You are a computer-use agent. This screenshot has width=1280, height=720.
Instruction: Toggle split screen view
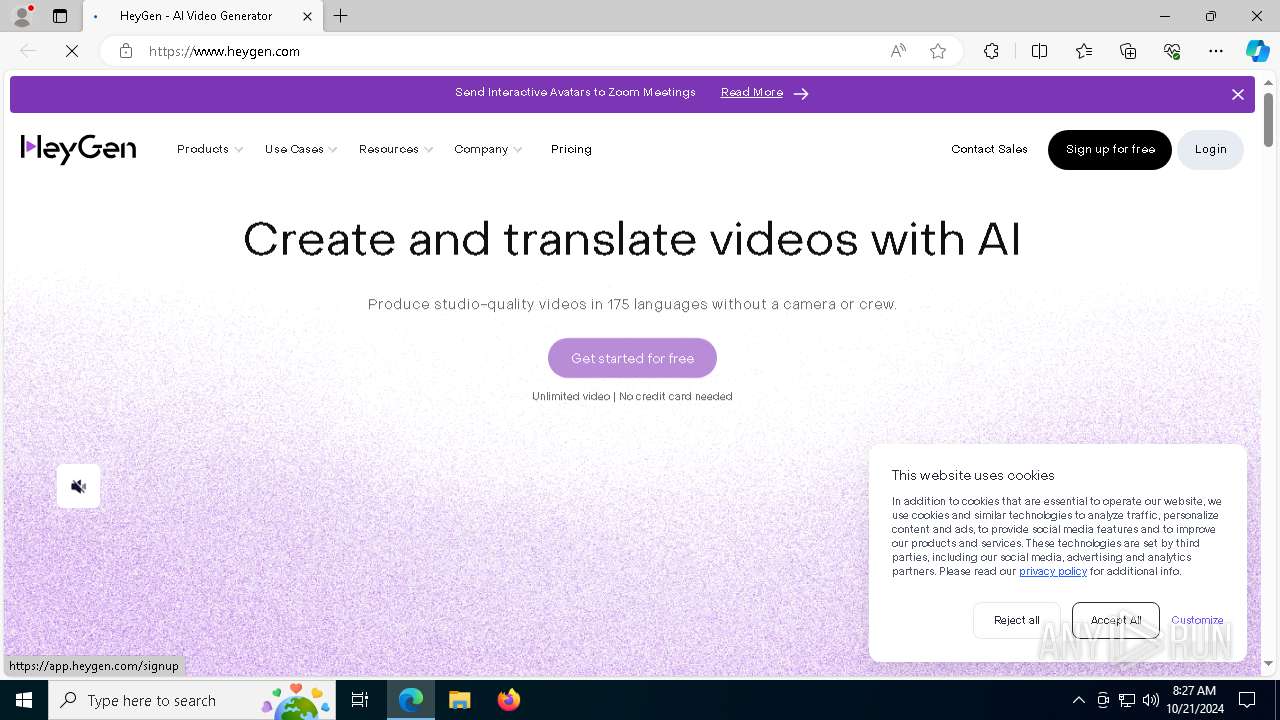click(x=1039, y=51)
